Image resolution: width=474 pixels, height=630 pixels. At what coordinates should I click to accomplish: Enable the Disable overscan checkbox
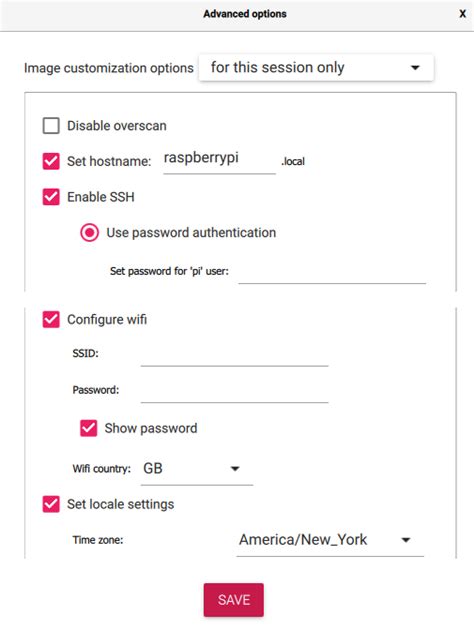pos(51,125)
